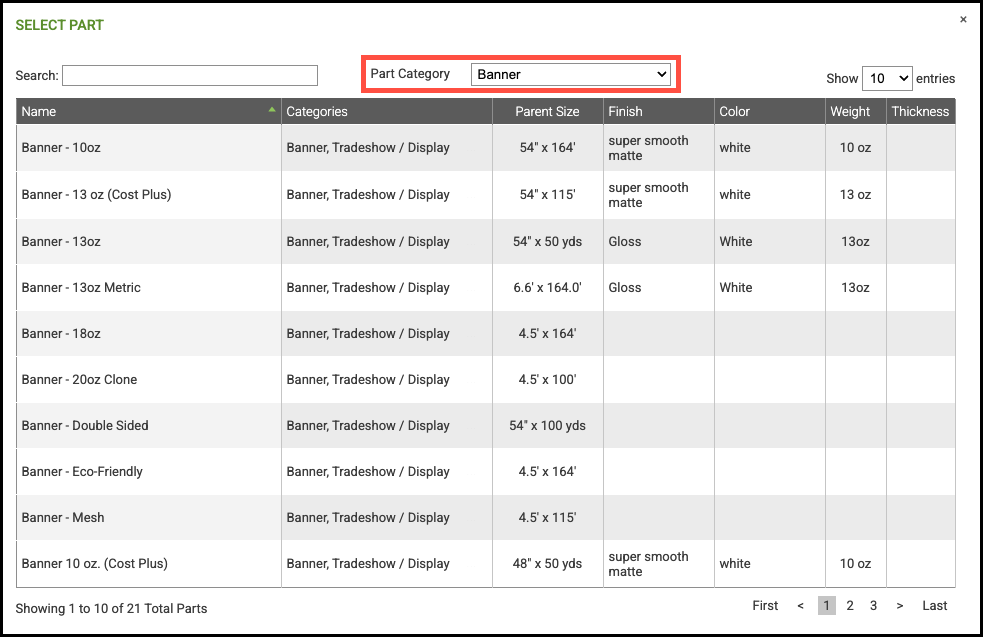This screenshot has width=983, height=637.
Task: Click the Search input field
Action: coord(190,76)
